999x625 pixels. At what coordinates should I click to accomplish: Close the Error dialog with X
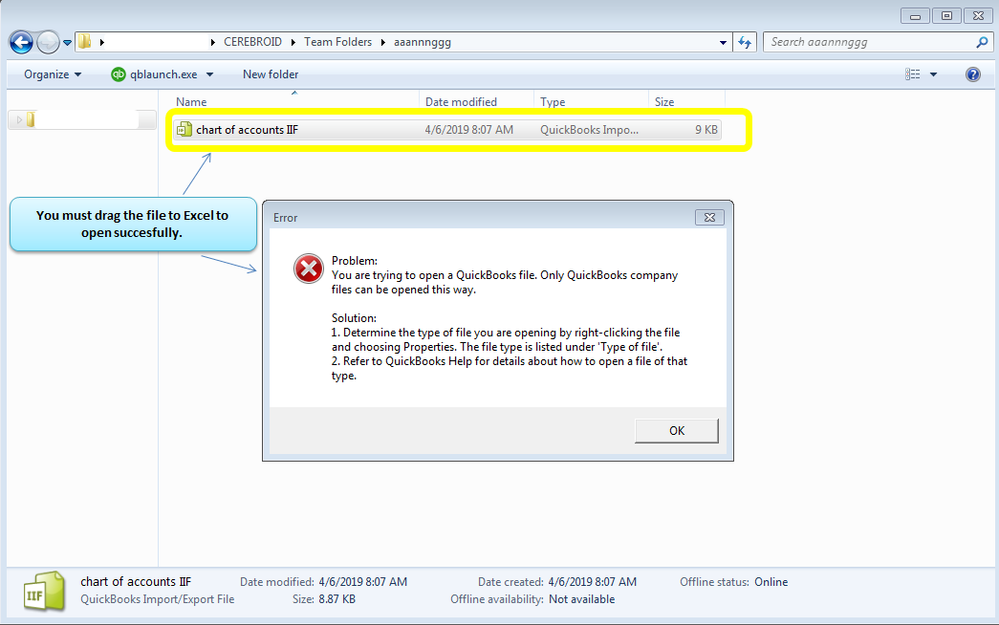pos(709,217)
